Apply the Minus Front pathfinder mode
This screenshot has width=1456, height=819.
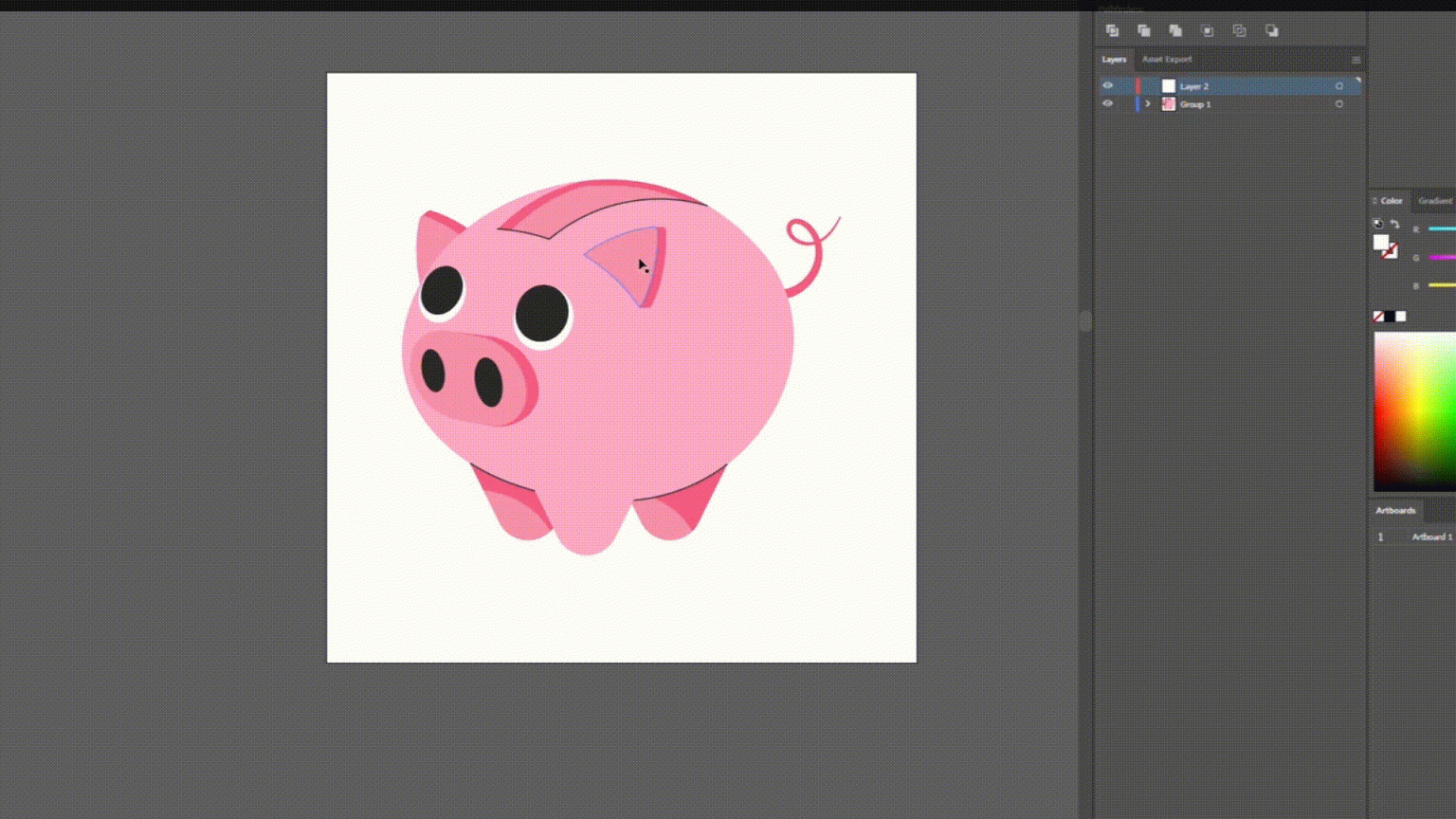coord(1144,30)
